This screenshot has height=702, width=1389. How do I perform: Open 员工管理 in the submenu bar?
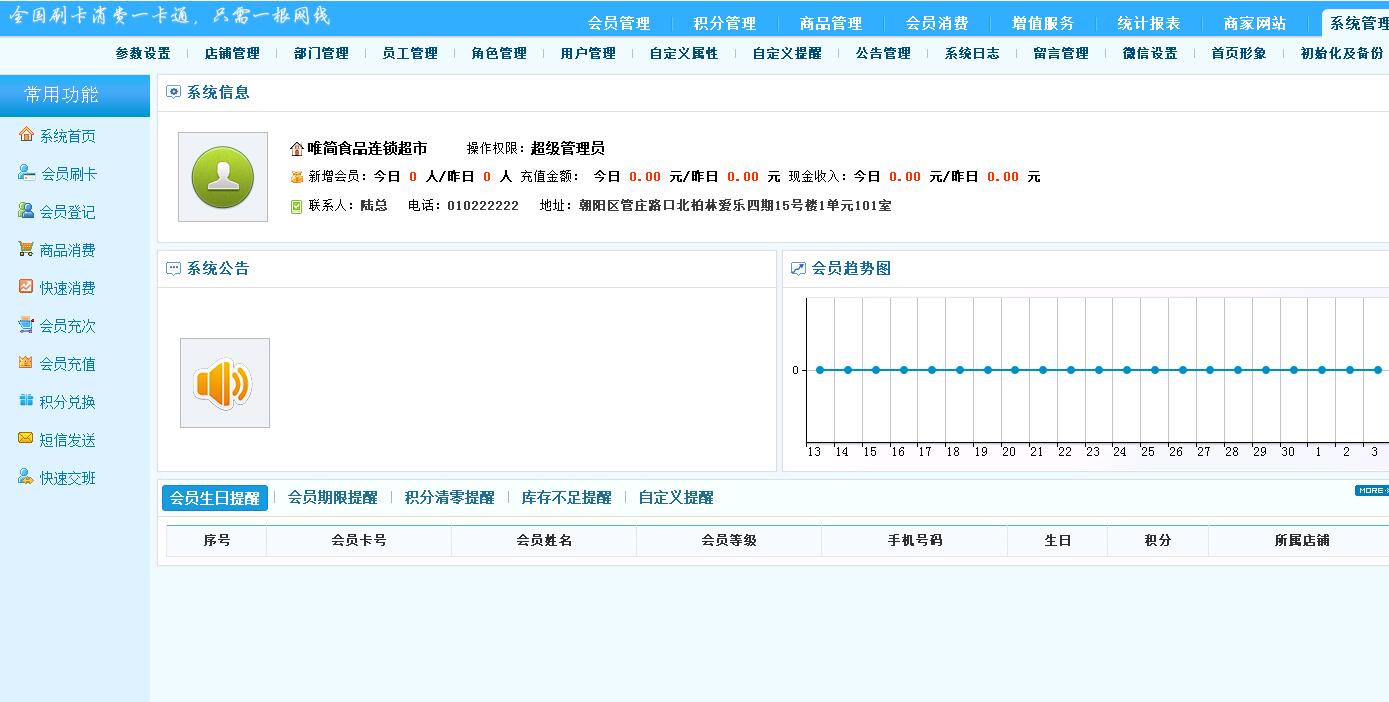coord(410,53)
